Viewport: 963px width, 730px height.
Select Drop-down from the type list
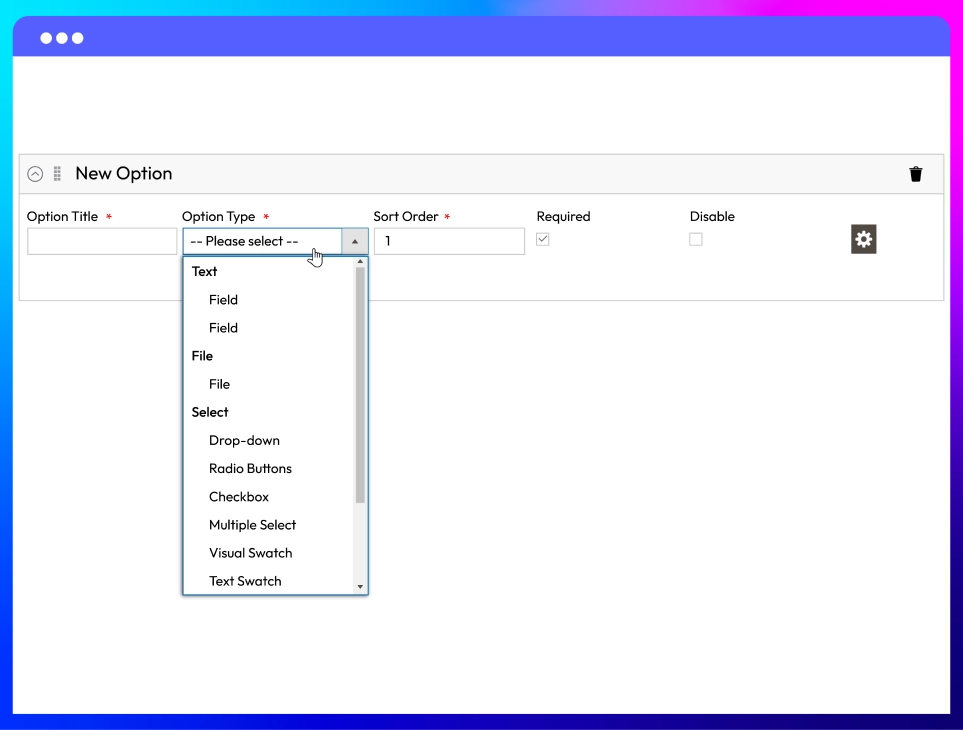tap(244, 440)
